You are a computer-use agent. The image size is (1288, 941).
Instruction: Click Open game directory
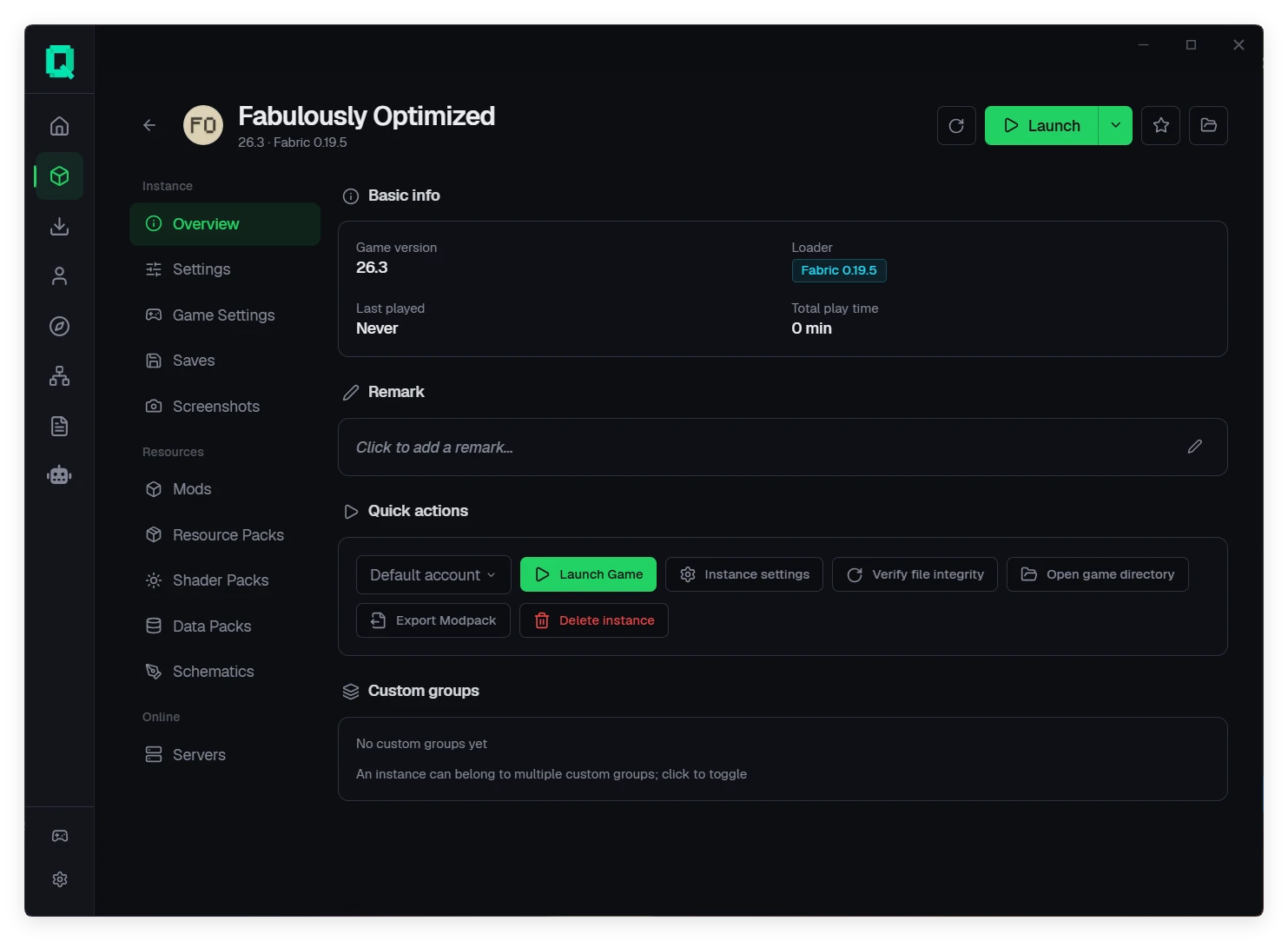point(1097,574)
